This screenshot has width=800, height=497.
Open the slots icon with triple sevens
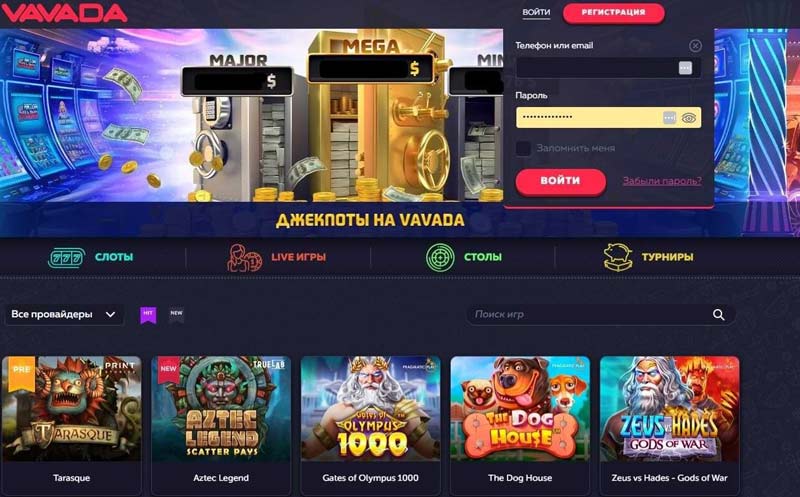(66, 257)
